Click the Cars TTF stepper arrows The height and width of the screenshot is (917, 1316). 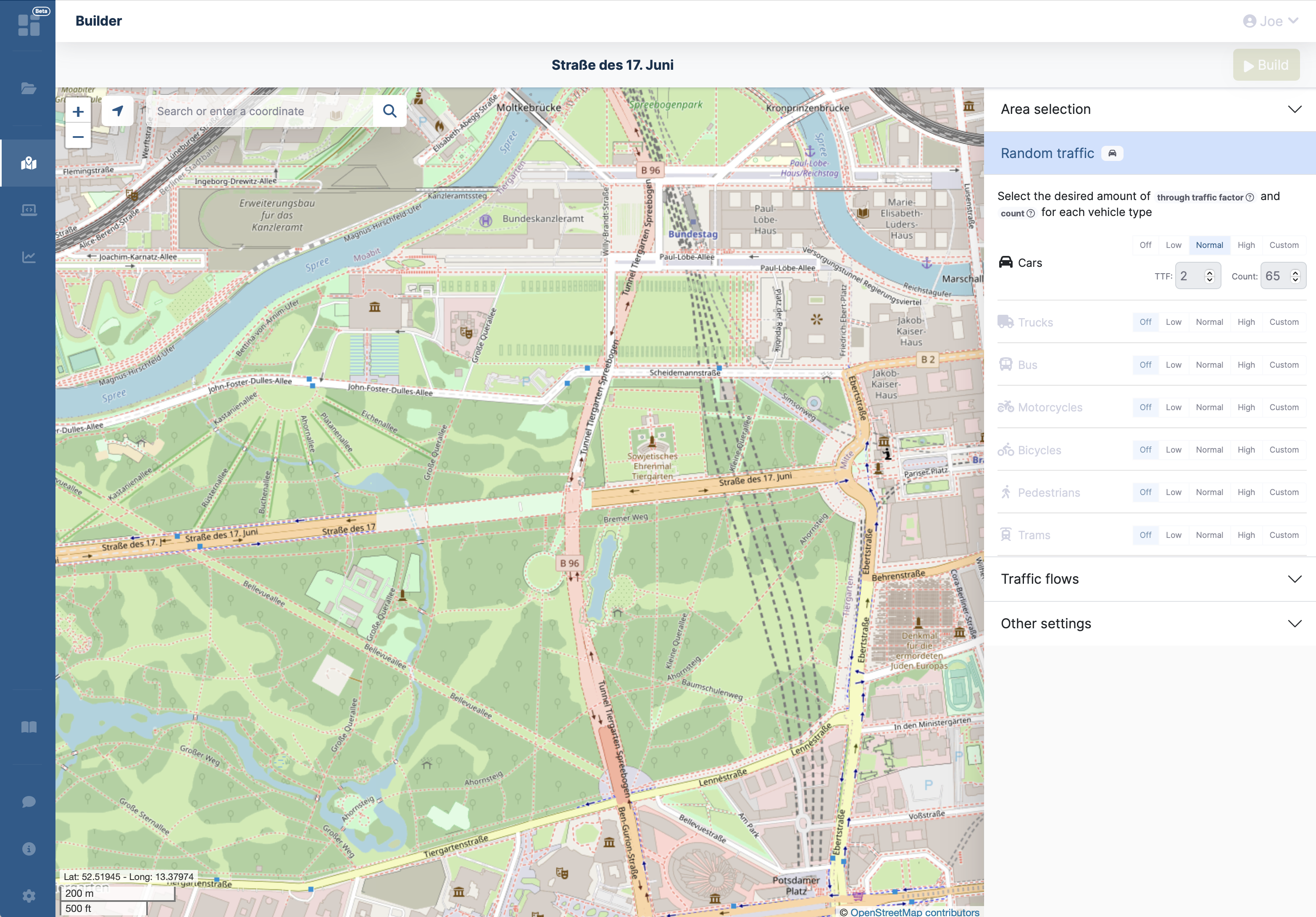(x=1209, y=276)
